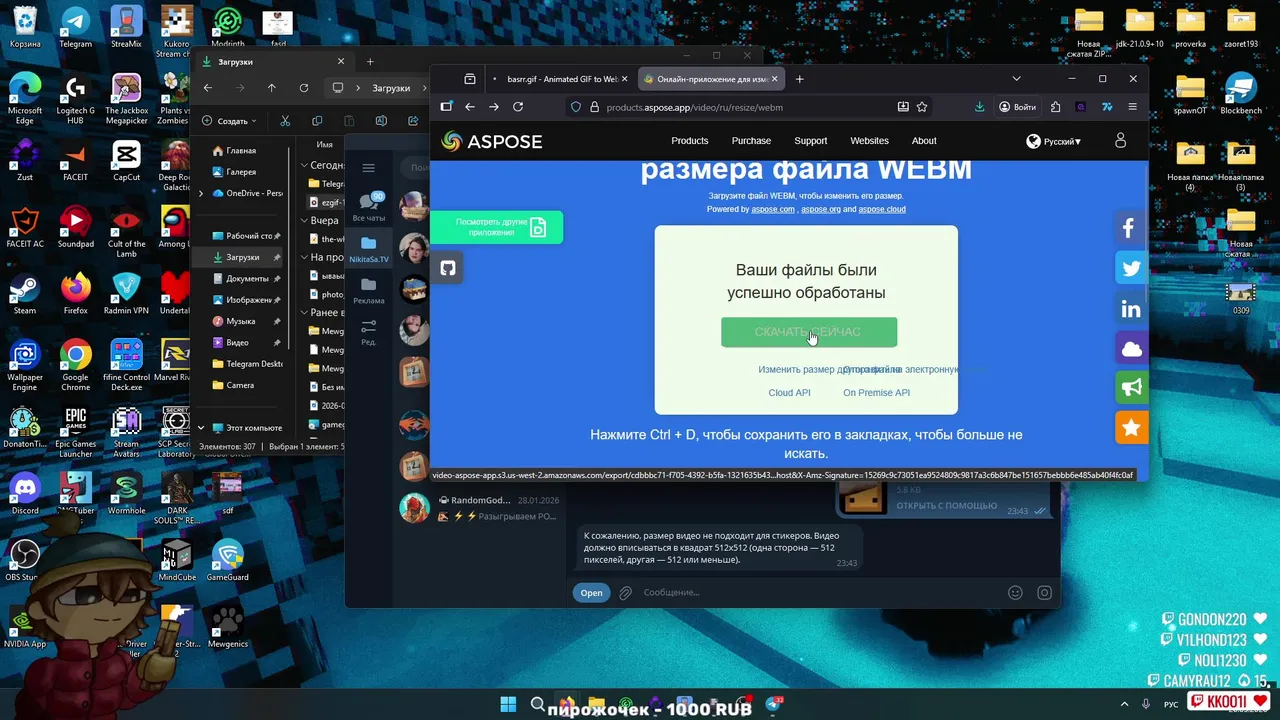Image resolution: width=1280 pixels, height=720 pixels.
Task: Bookmark page with the star icon in address bar
Action: (922, 107)
